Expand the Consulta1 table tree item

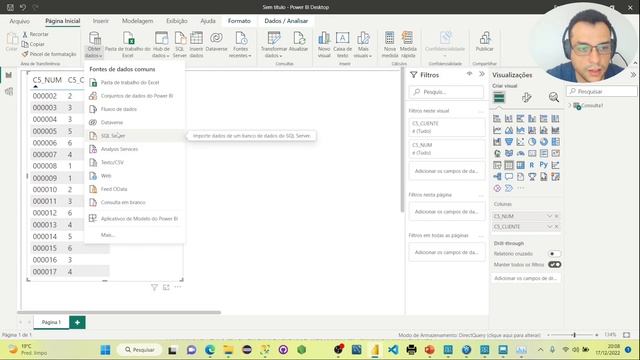[x=570, y=105]
